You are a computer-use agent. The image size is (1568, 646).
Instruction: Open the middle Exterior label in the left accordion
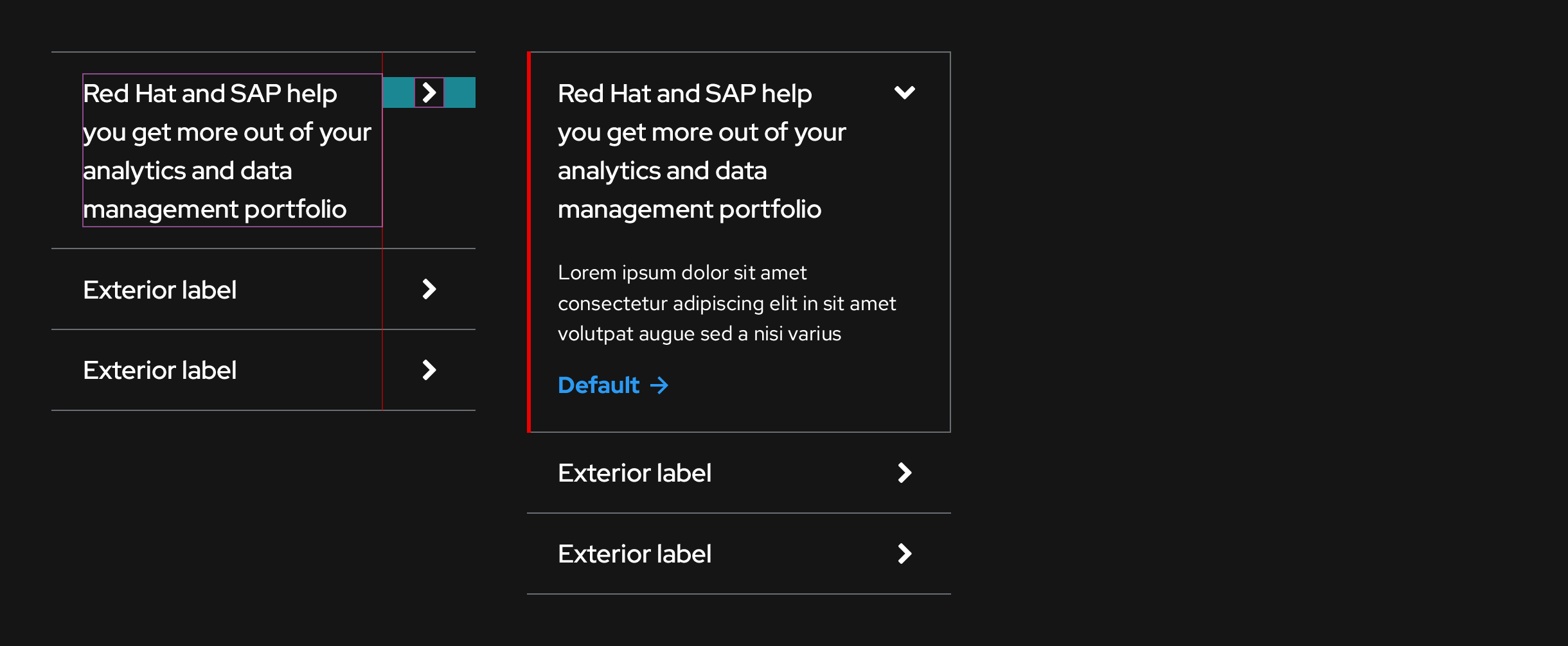click(x=160, y=290)
